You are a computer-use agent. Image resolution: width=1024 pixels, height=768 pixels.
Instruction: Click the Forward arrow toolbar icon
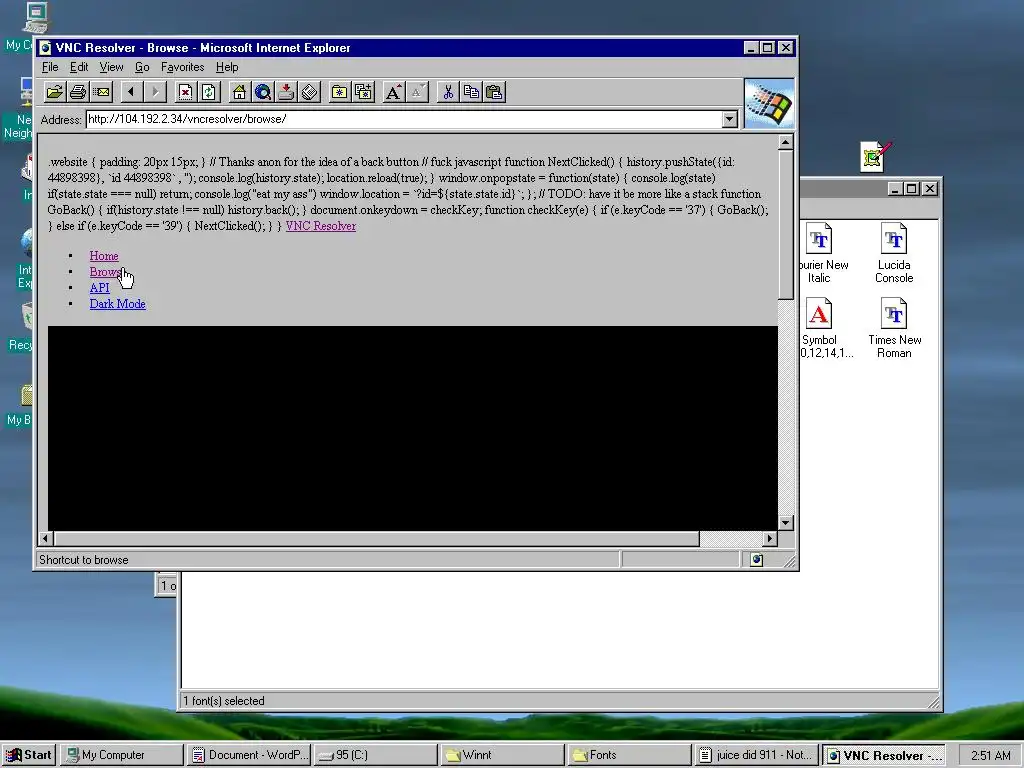[155, 92]
